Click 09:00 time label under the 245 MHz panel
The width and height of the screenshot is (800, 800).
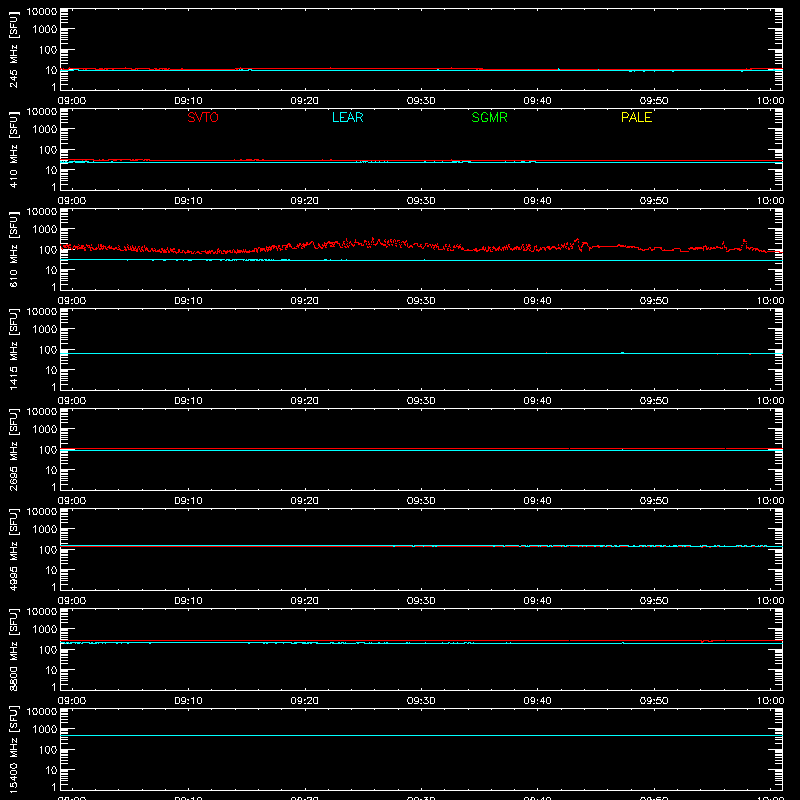(x=71, y=101)
